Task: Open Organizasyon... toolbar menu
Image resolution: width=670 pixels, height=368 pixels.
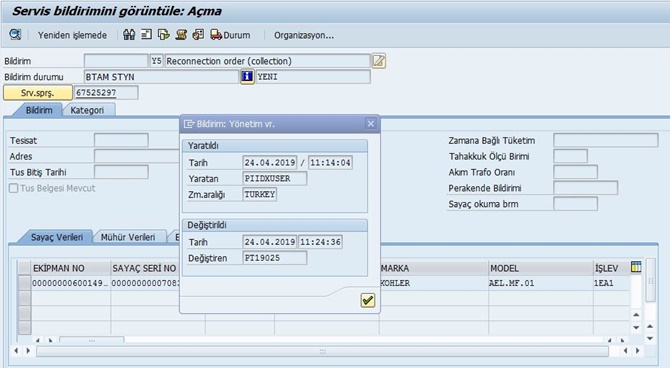Action: pos(304,35)
